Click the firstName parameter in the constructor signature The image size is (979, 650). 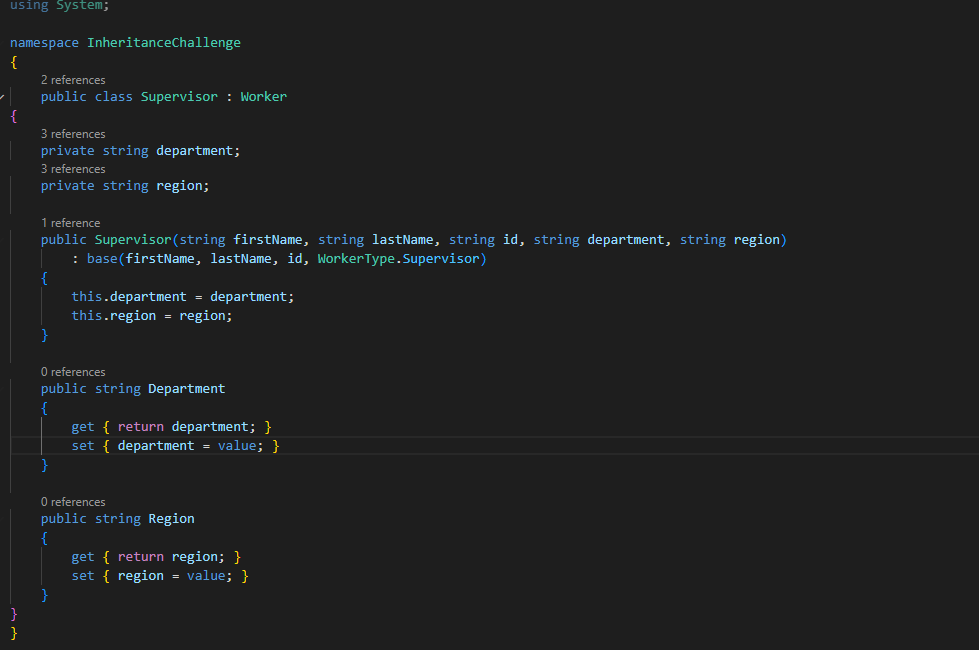click(268, 240)
